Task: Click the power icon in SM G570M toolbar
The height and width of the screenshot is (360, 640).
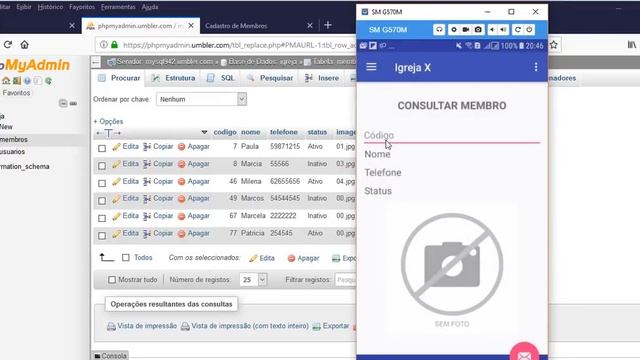Action: coord(529,30)
